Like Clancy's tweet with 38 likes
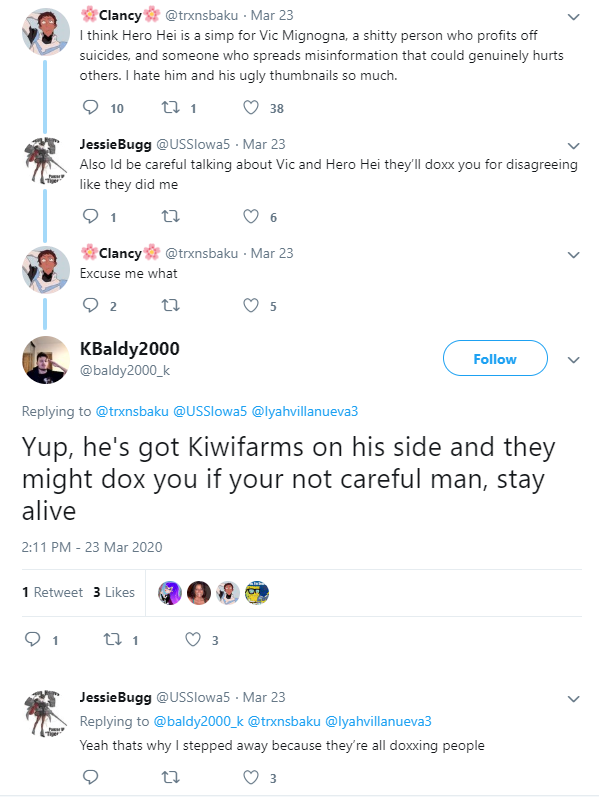The width and height of the screenshot is (599, 797). [251, 107]
